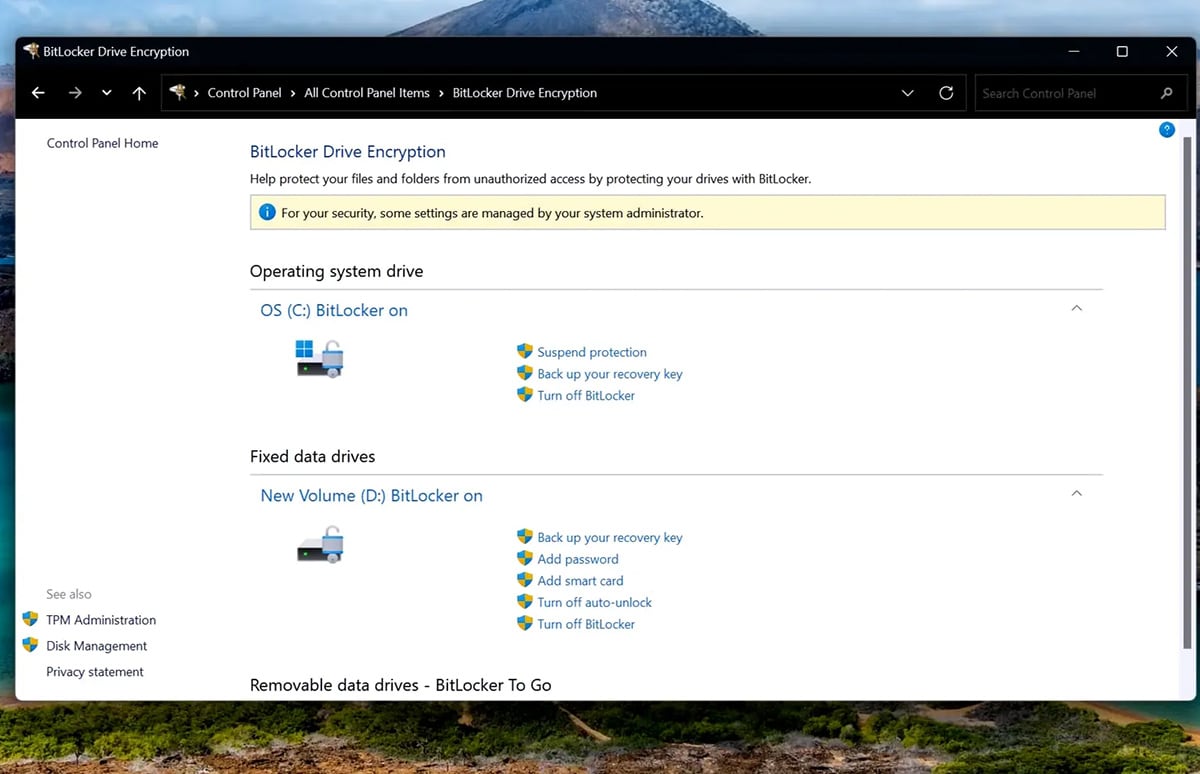
Task: Click the New Volume (D:) drive lock icon
Action: (x=320, y=545)
